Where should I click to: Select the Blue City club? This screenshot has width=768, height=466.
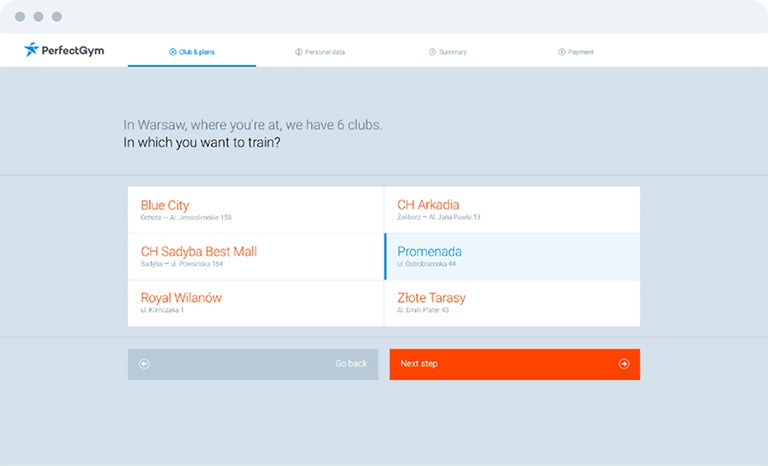(x=256, y=210)
